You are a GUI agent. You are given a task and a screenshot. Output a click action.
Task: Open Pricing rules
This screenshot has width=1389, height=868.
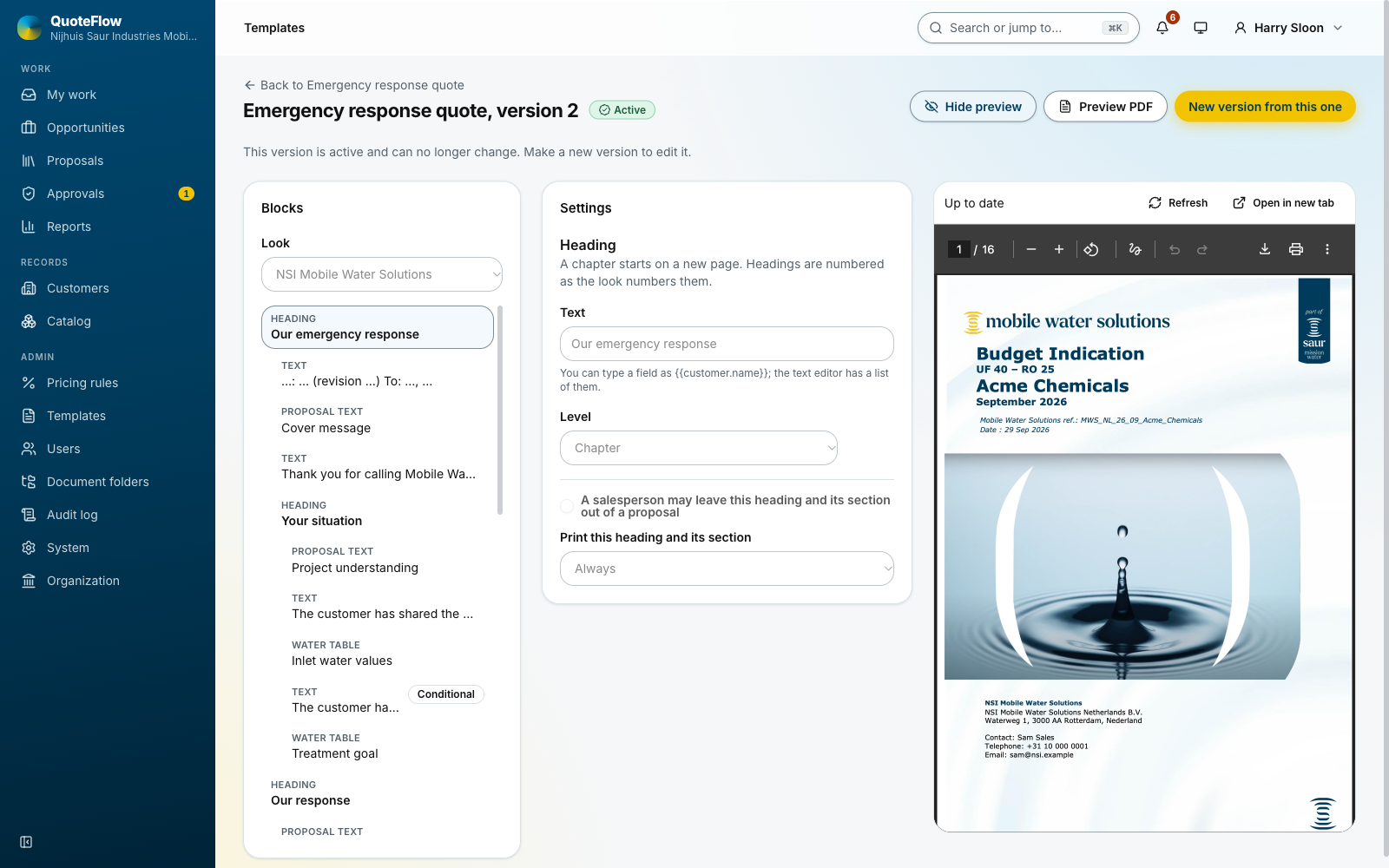point(108,383)
